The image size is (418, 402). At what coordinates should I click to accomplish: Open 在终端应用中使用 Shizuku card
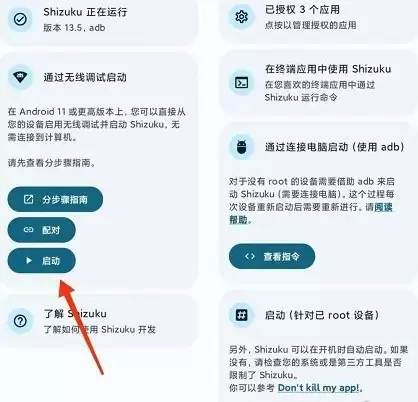pyautogui.click(x=318, y=83)
